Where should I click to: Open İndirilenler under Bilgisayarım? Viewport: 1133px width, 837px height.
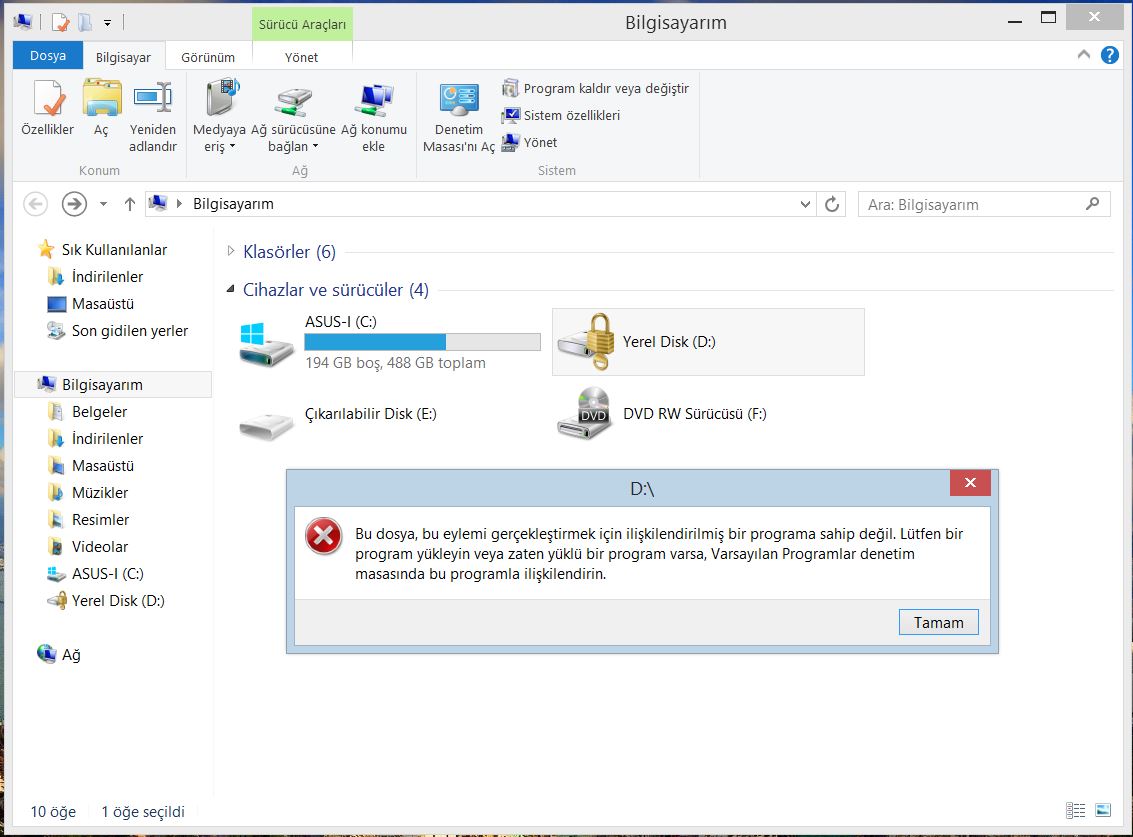95,439
